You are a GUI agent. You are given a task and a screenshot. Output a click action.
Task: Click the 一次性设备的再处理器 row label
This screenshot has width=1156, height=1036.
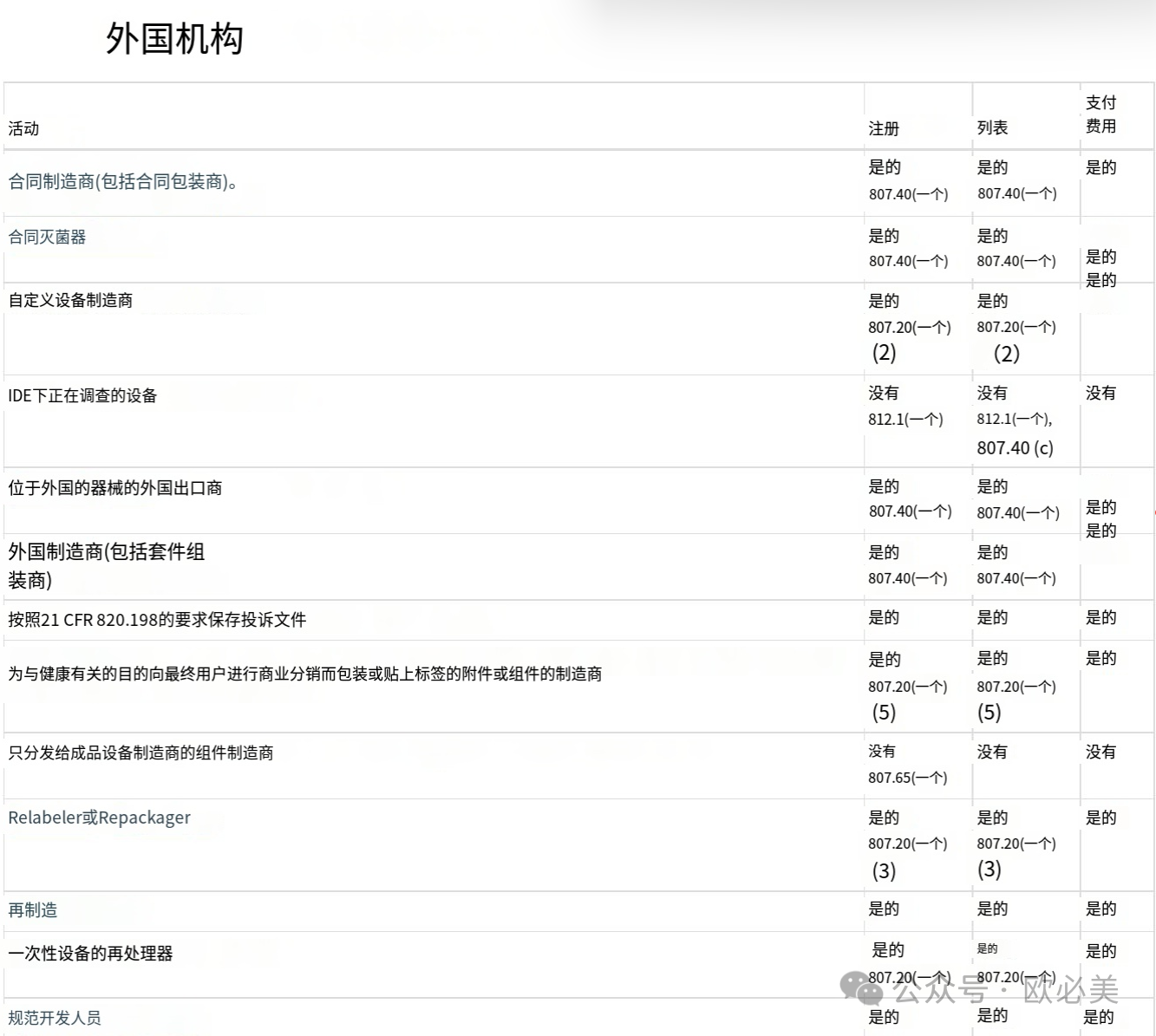coord(90,953)
